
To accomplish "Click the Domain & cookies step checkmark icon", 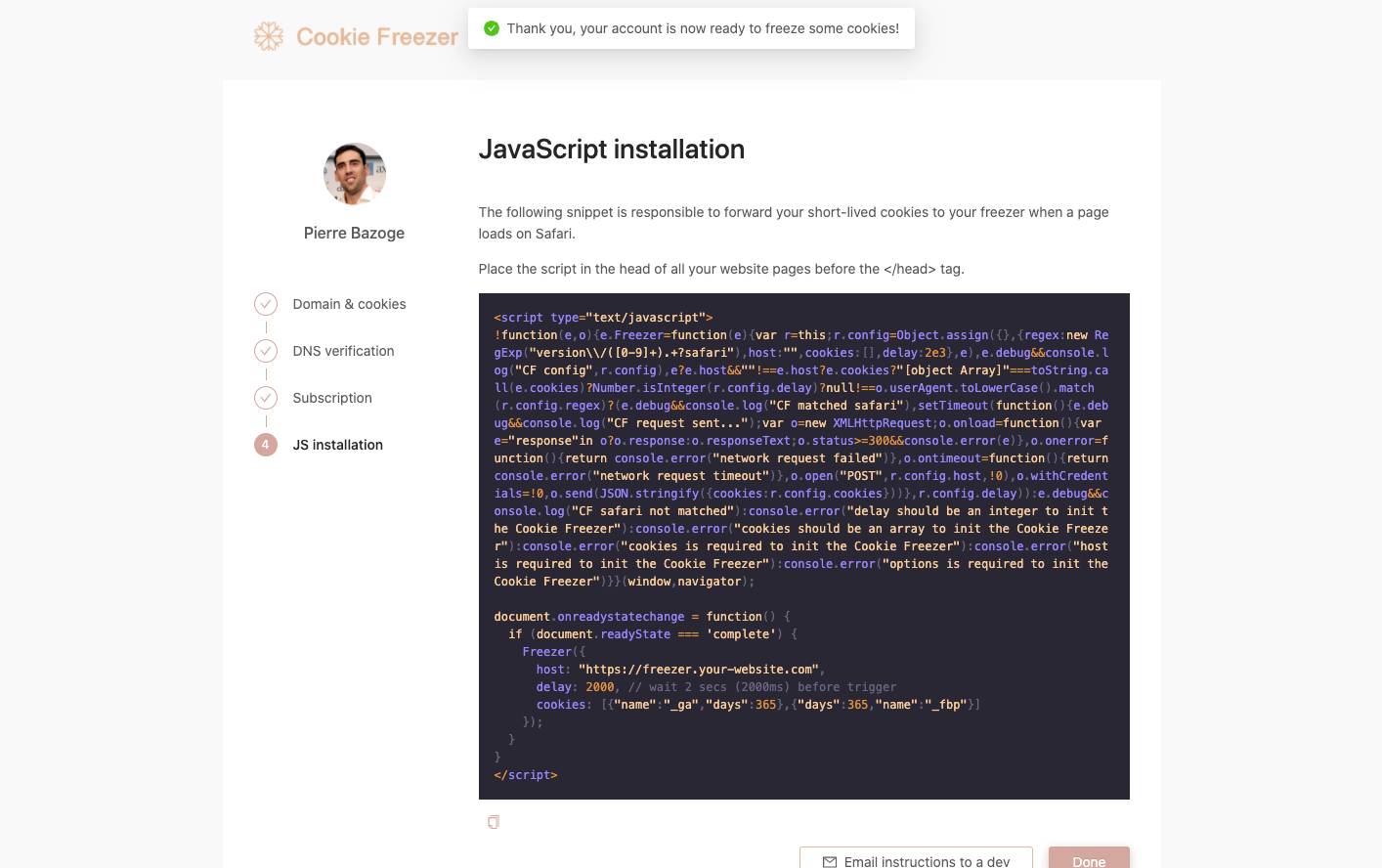I will click(266, 304).
